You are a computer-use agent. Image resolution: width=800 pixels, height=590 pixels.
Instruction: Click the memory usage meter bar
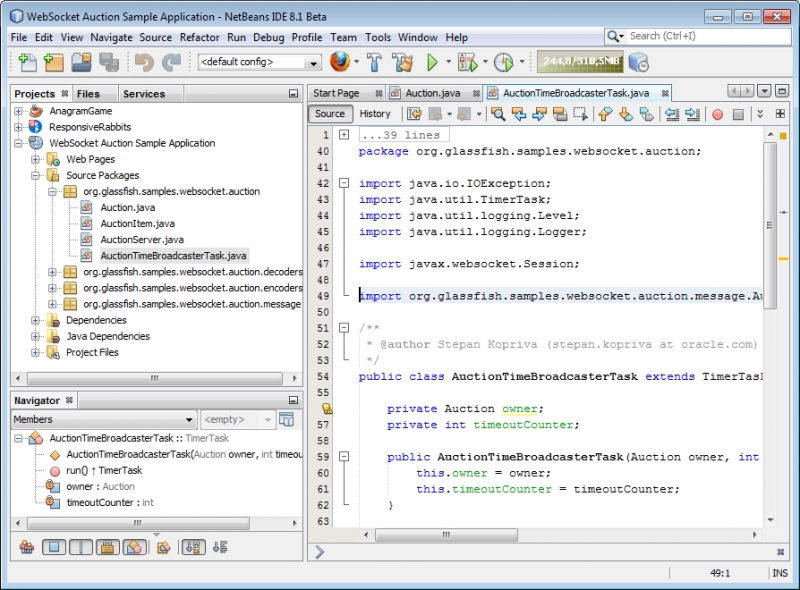pos(580,62)
